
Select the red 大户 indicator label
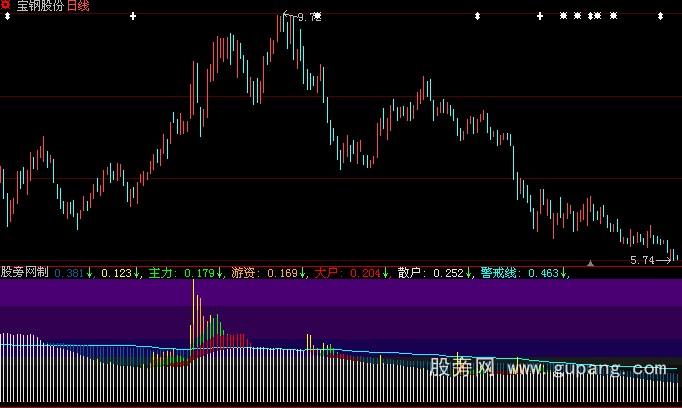(328, 272)
